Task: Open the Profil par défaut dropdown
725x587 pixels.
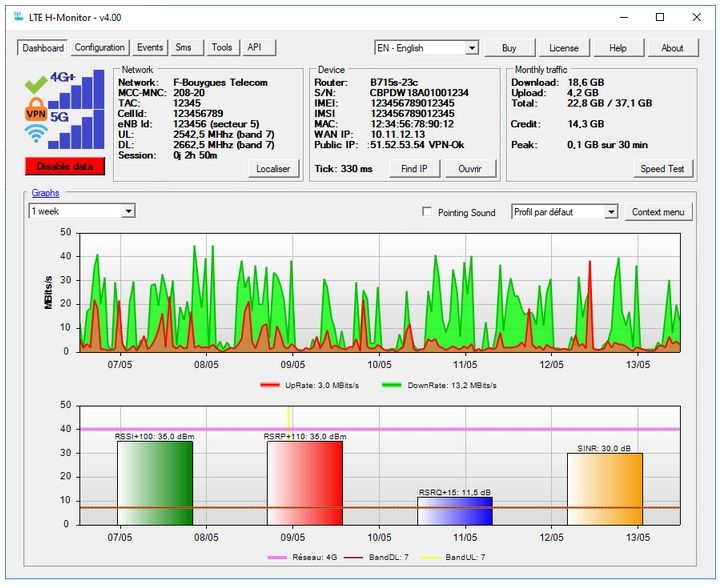Action: click(x=565, y=212)
